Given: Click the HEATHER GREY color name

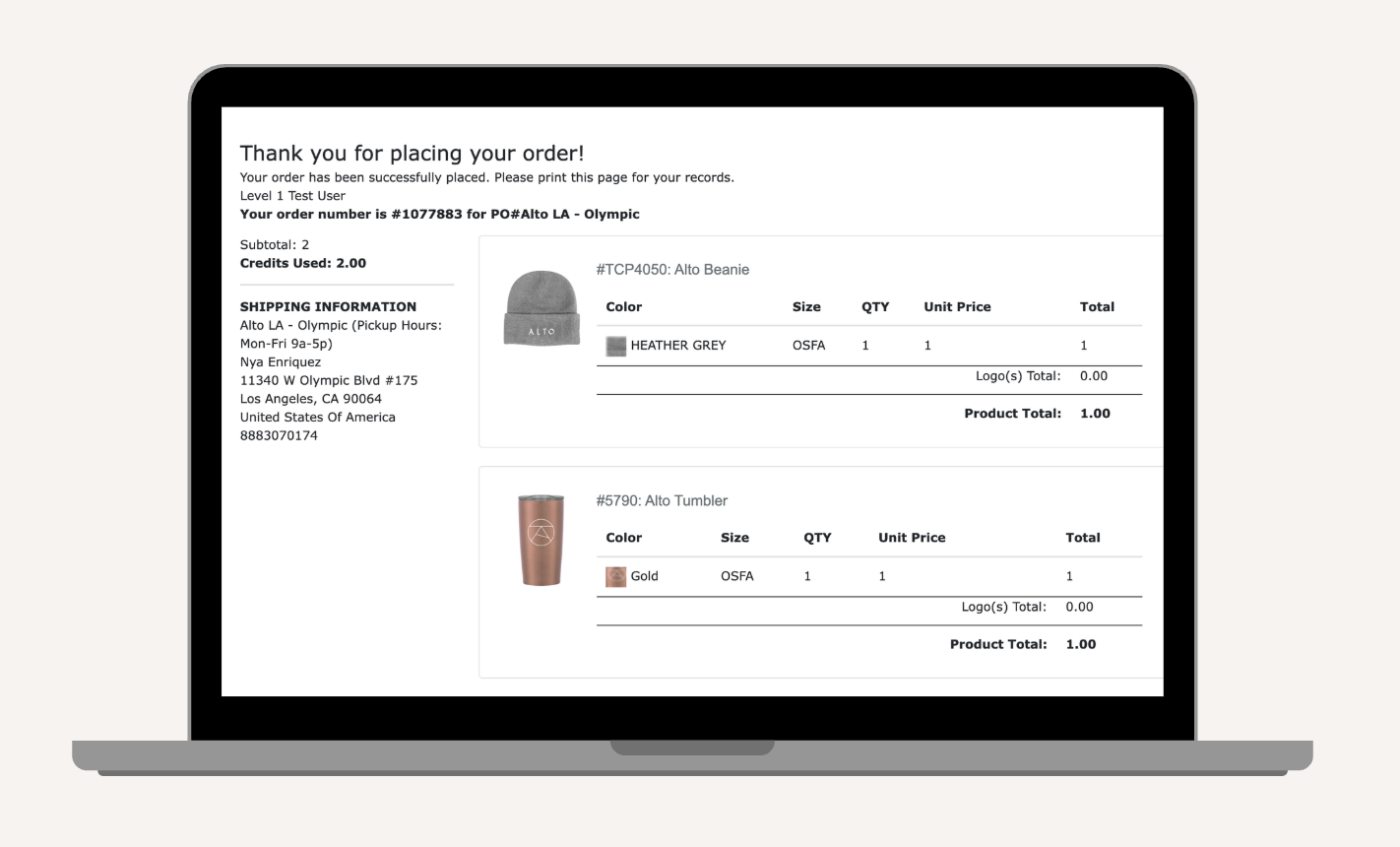Looking at the screenshot, I should 677,346.
